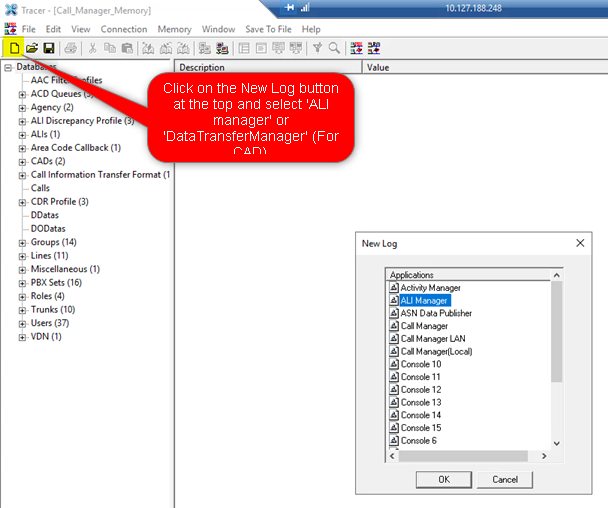Open the Edit menu
The image size is (608, 508).
[x=53, y=29]
